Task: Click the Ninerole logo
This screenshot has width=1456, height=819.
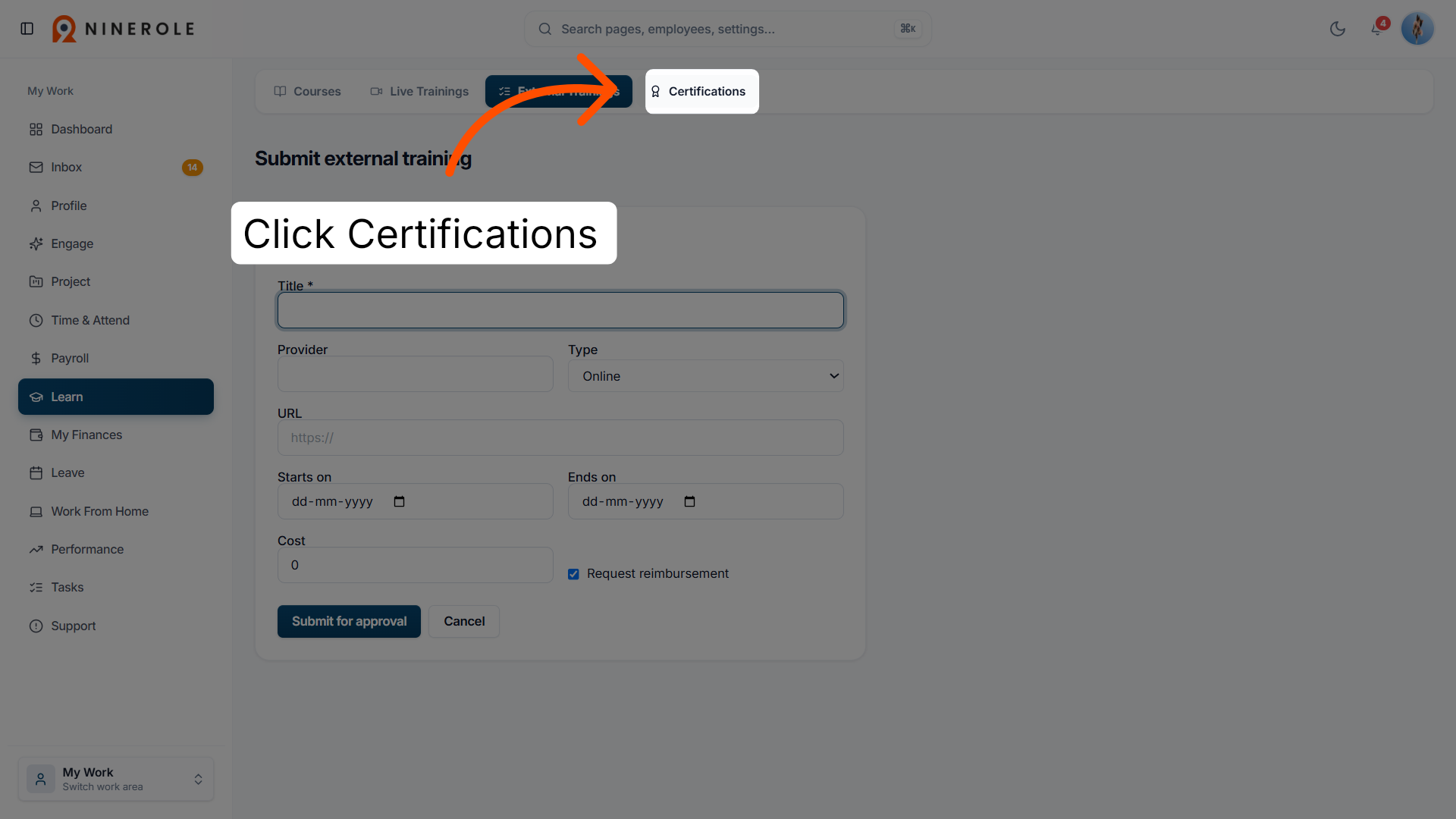Action: tap(124, 29)
